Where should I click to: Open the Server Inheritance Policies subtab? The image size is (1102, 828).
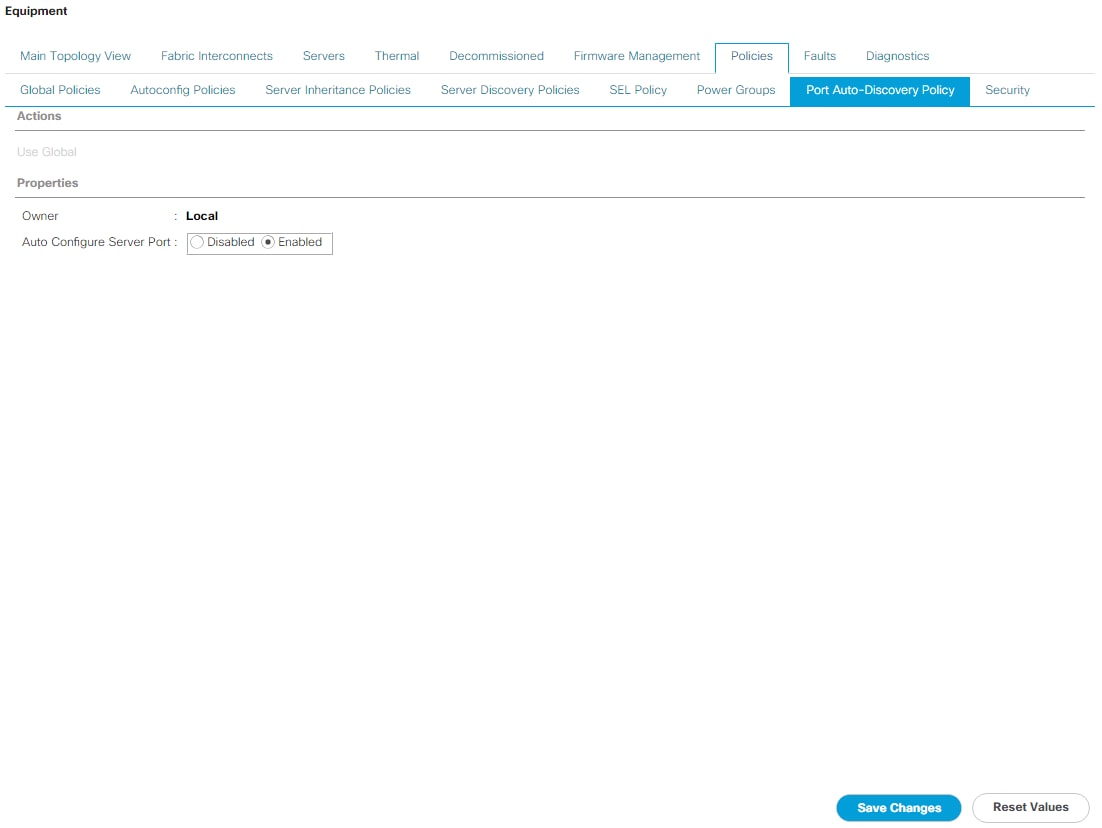[x=337, y=91]
